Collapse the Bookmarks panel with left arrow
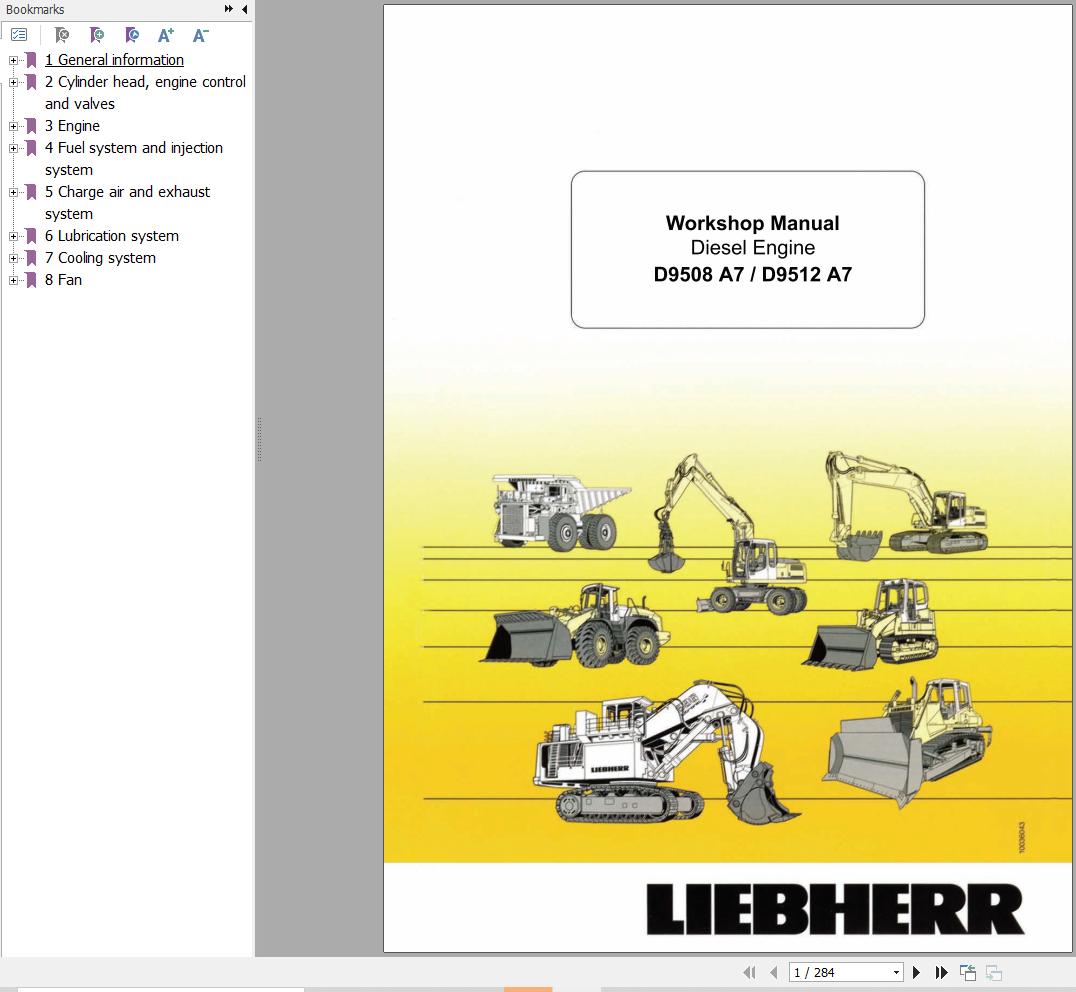 (244, 9)
